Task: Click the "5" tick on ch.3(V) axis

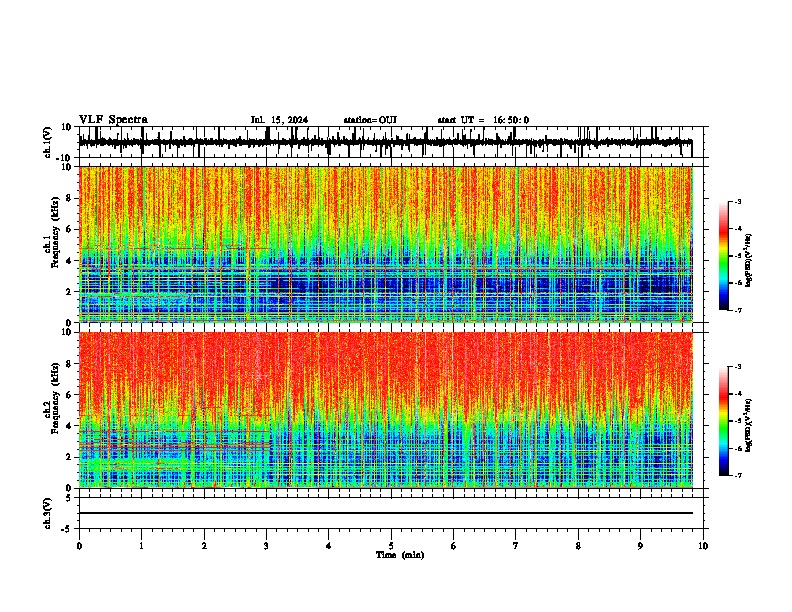Action: coord(69,498)
